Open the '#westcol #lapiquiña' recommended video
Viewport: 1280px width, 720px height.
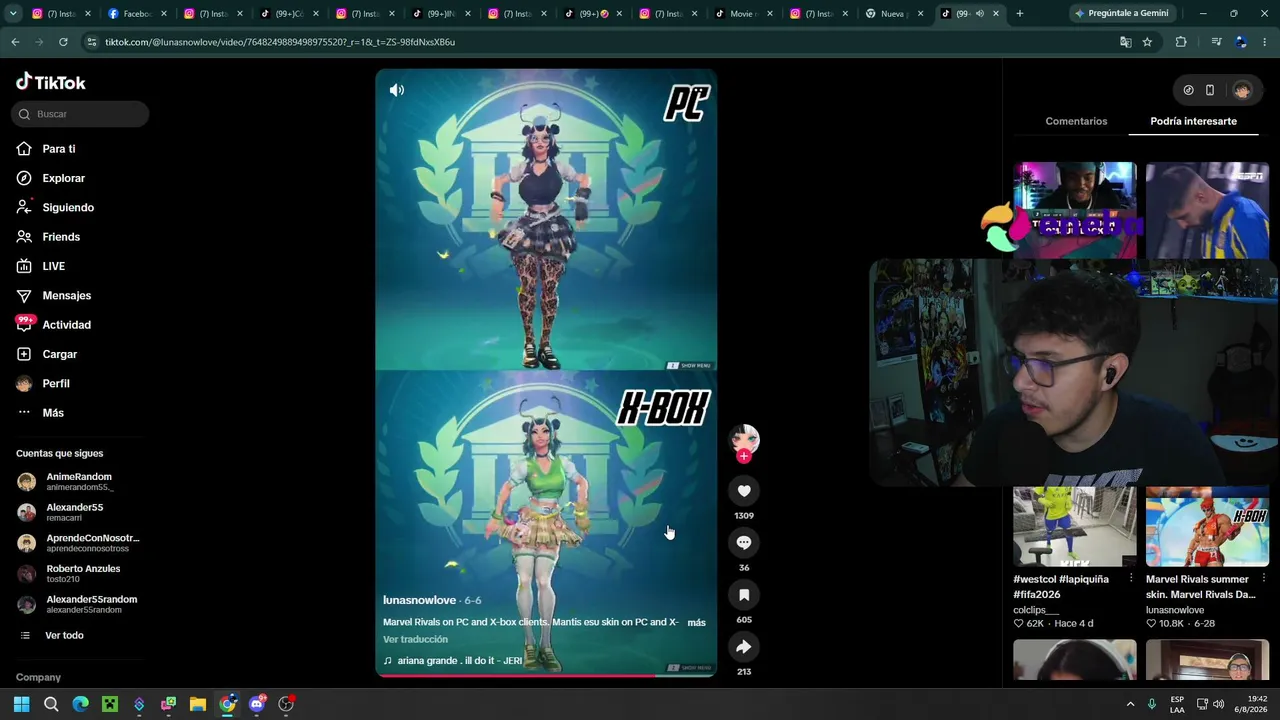[x=1075, y=527]
